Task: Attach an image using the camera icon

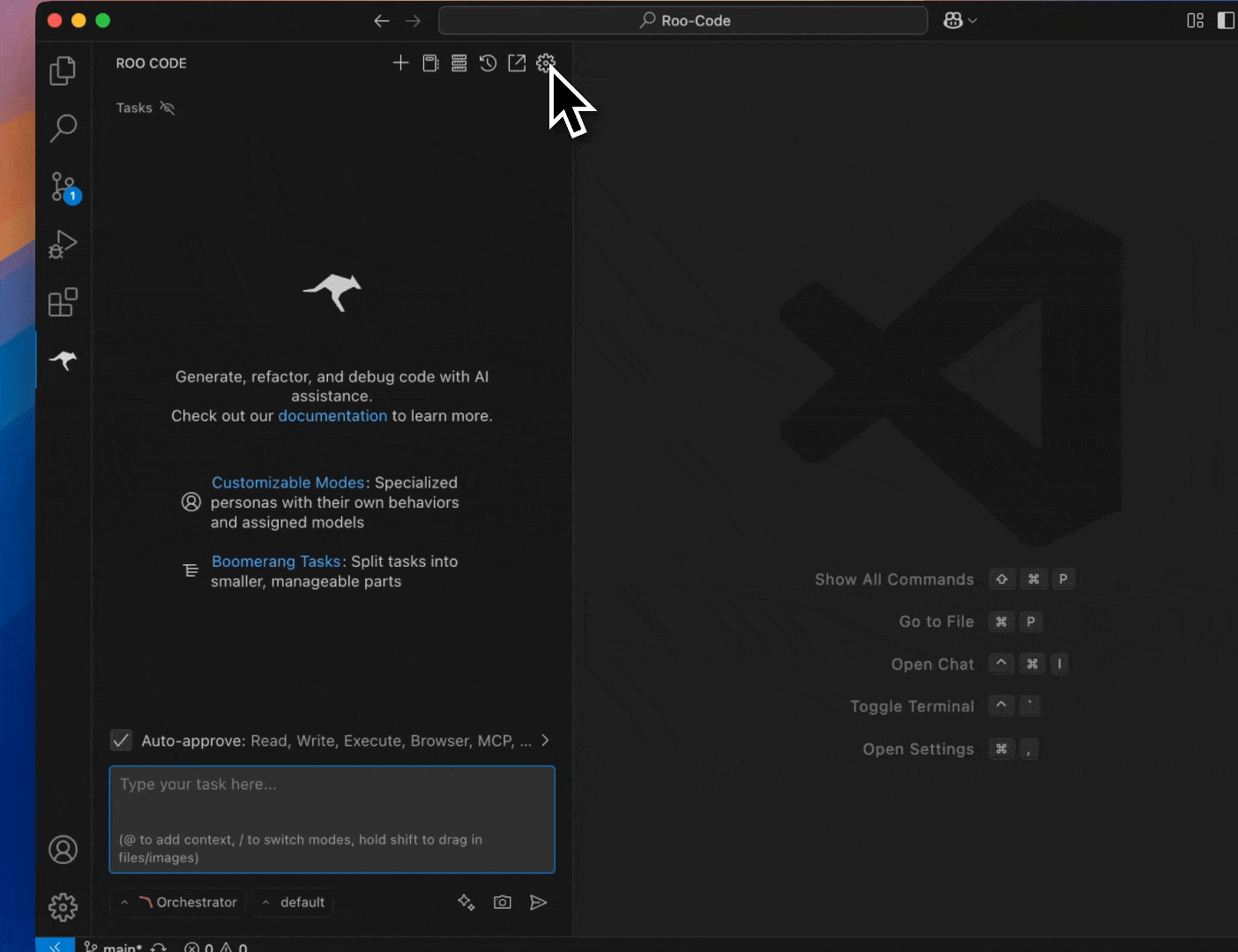Action: pos(503,902)
